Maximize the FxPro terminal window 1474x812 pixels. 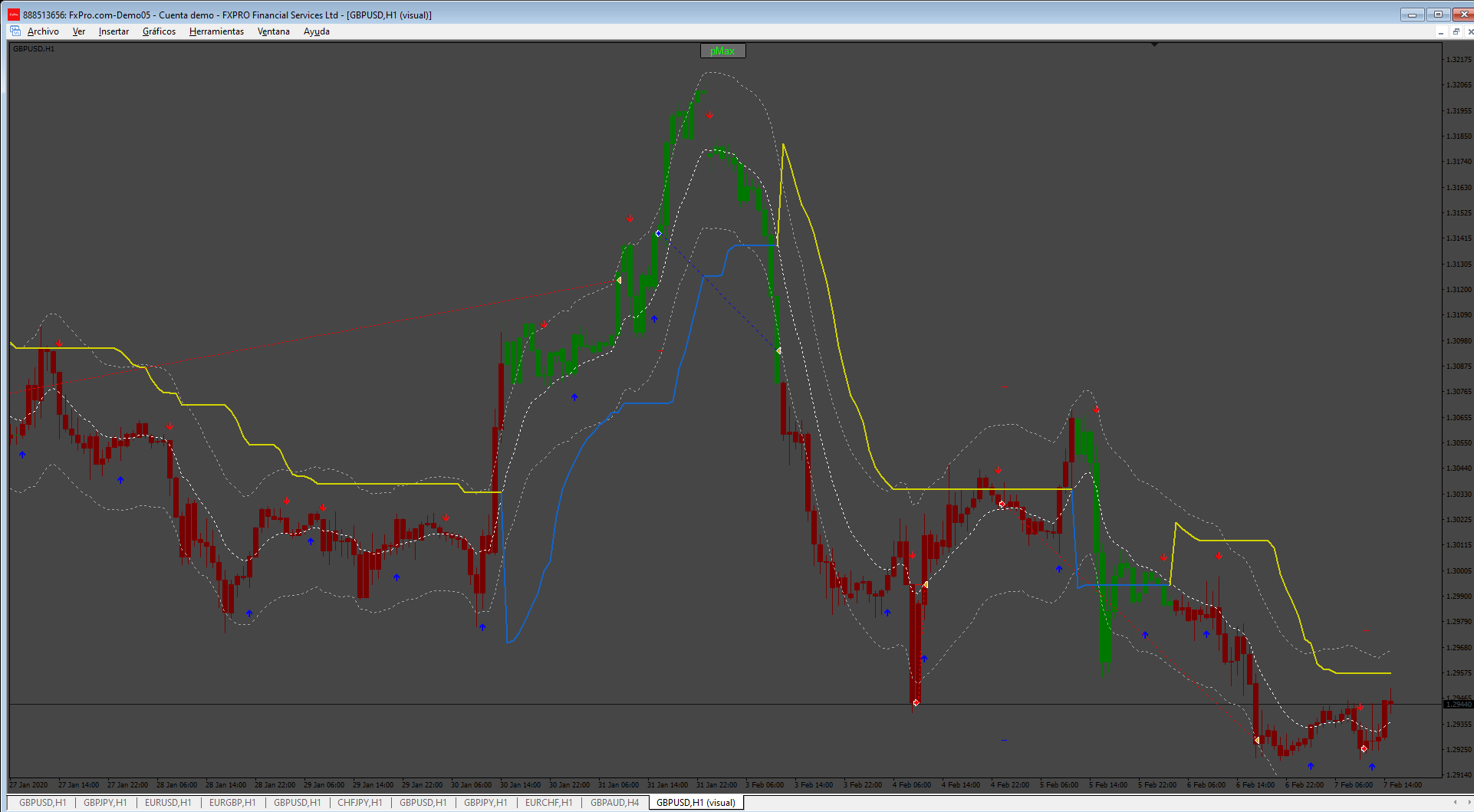pyautogui.click(x=1438, y=15)
